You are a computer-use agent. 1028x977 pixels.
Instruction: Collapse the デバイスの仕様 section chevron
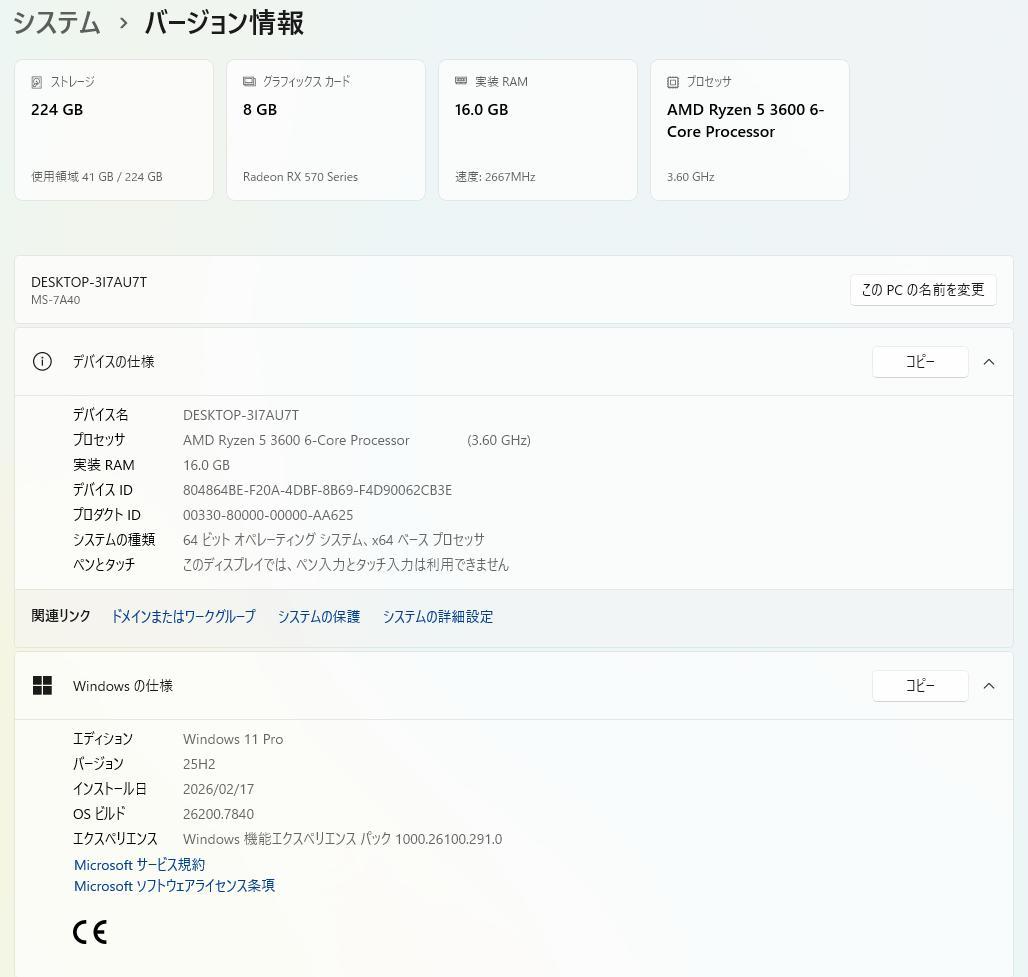click(x=989, y=362)
